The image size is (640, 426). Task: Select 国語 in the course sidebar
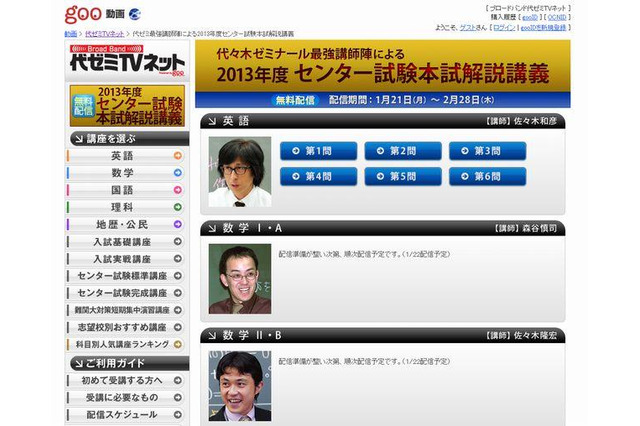click(x=125, y=190)
